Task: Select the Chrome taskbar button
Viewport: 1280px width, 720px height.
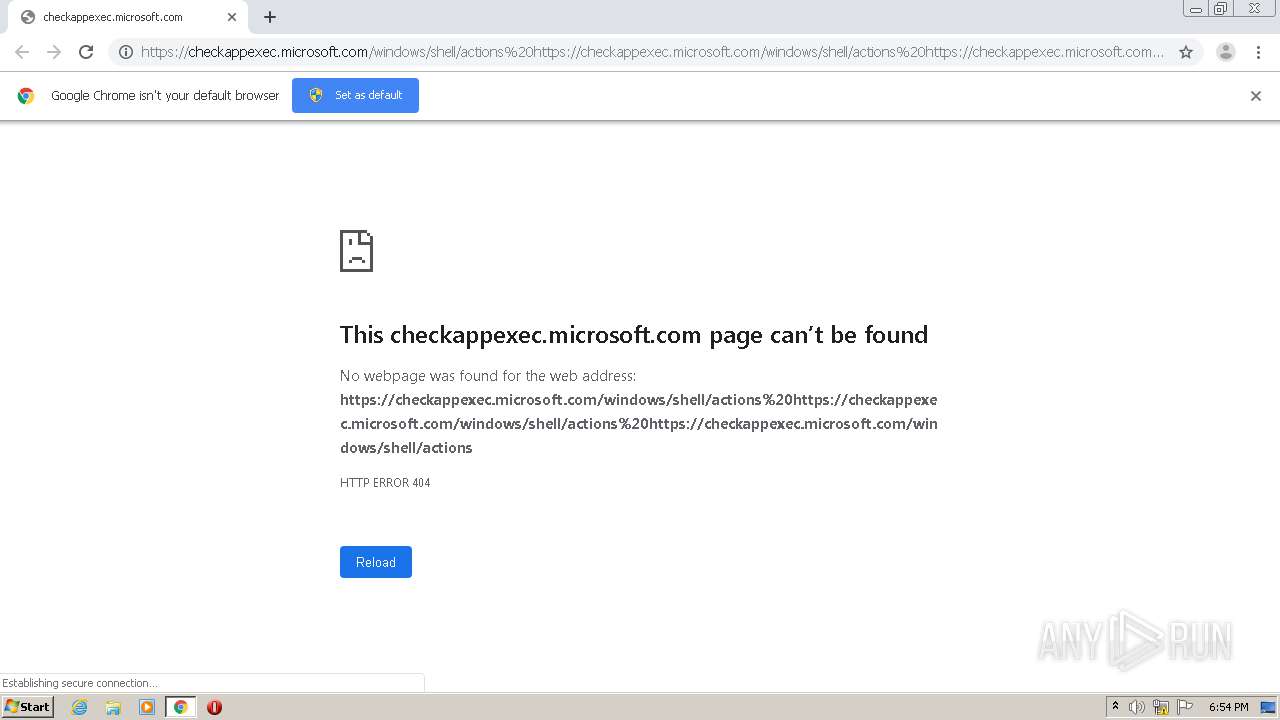Action: click(180, 707)
